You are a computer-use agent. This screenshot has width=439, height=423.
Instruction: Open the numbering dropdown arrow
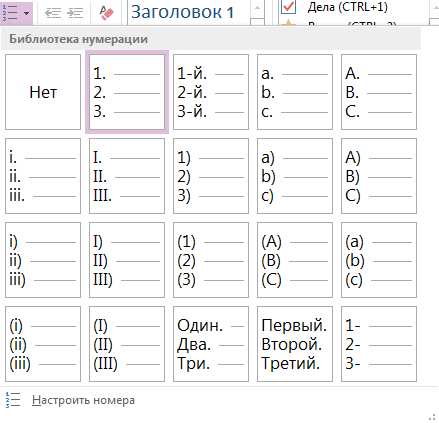point(26,13)
